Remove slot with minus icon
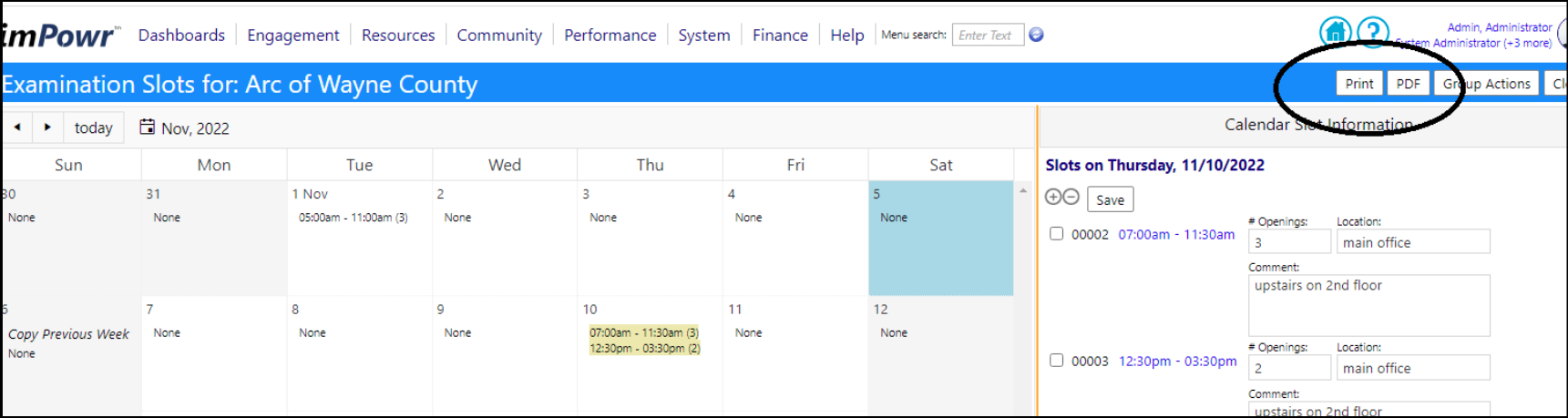This screenshot has height=418, width=1568. [1071, 198]
